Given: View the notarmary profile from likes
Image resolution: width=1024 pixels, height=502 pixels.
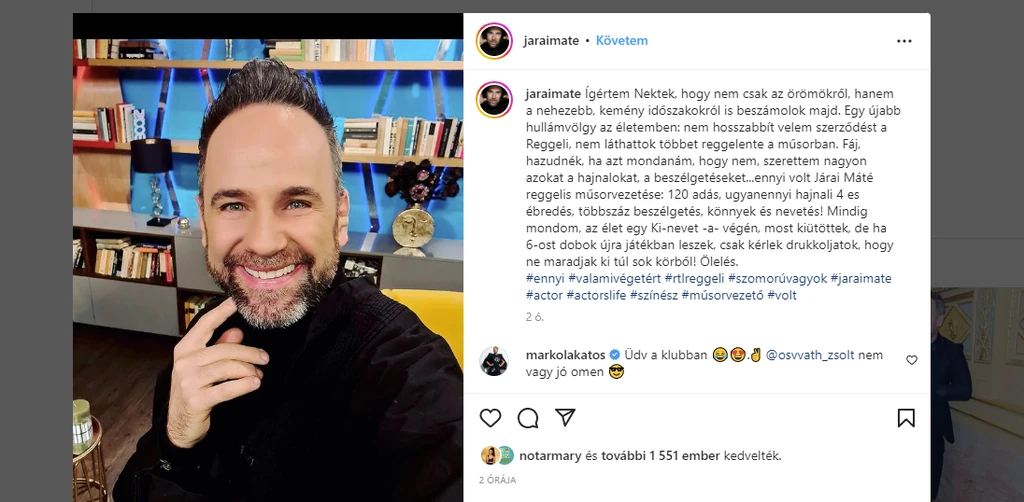Looking at the screenshot, I should click(x=550, y=456).
